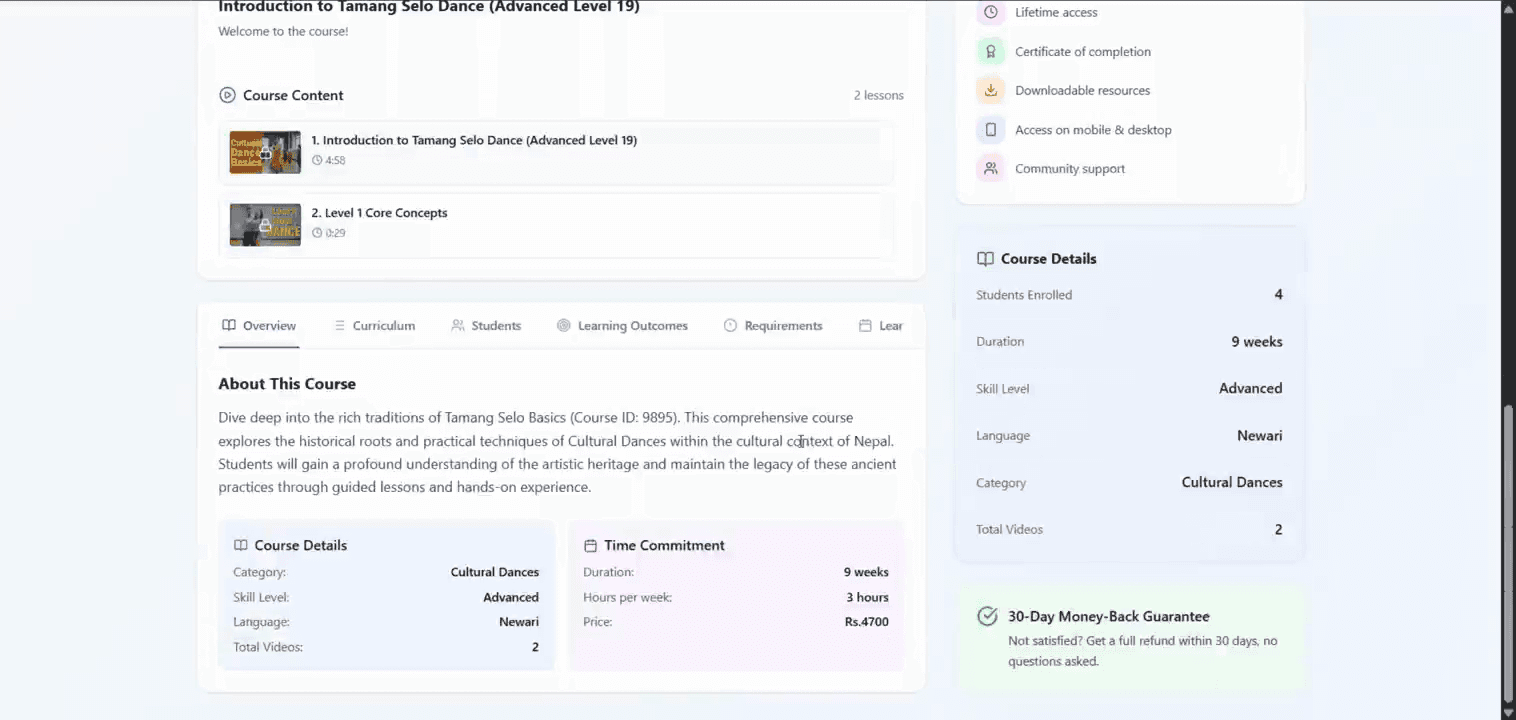Click the Time Commitment heading text
The image size is (1516, 720).
[664, 545]
